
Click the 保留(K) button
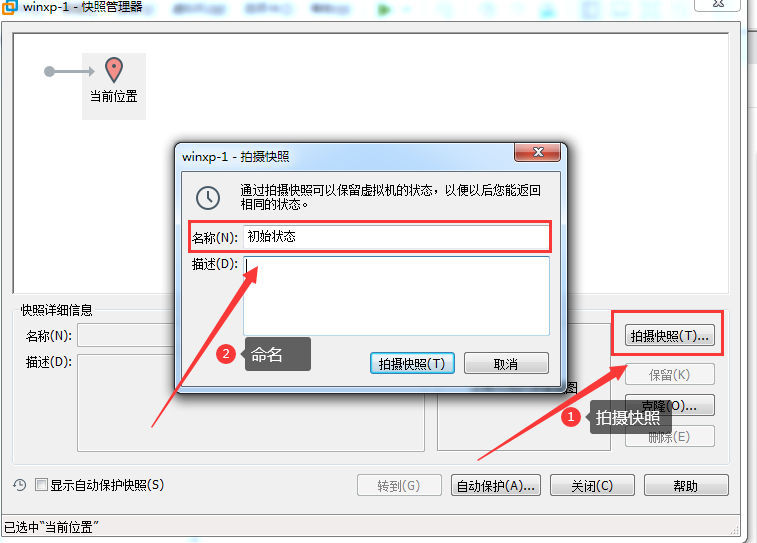click(670, 375)
